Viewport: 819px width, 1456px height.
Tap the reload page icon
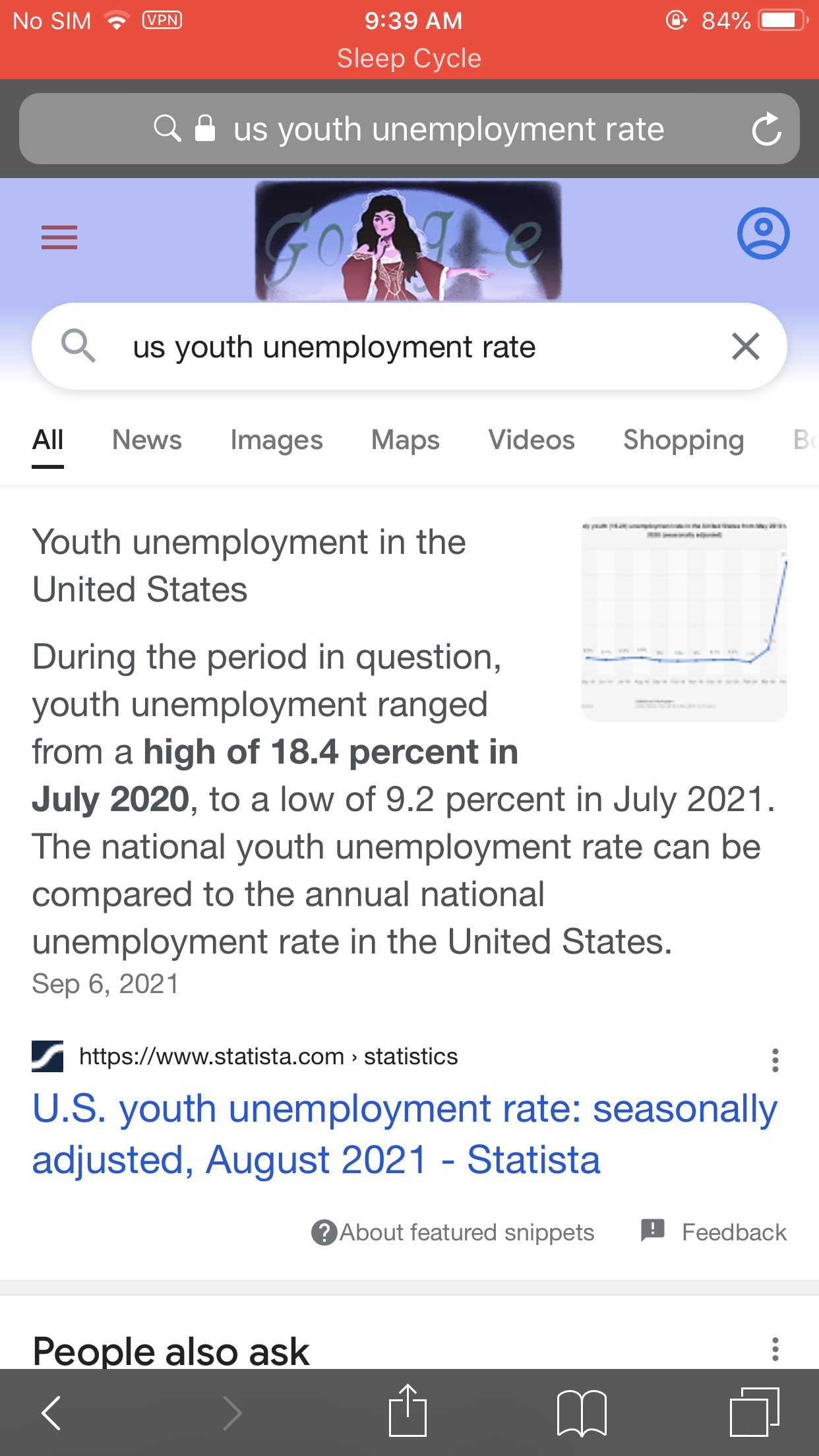766,129
